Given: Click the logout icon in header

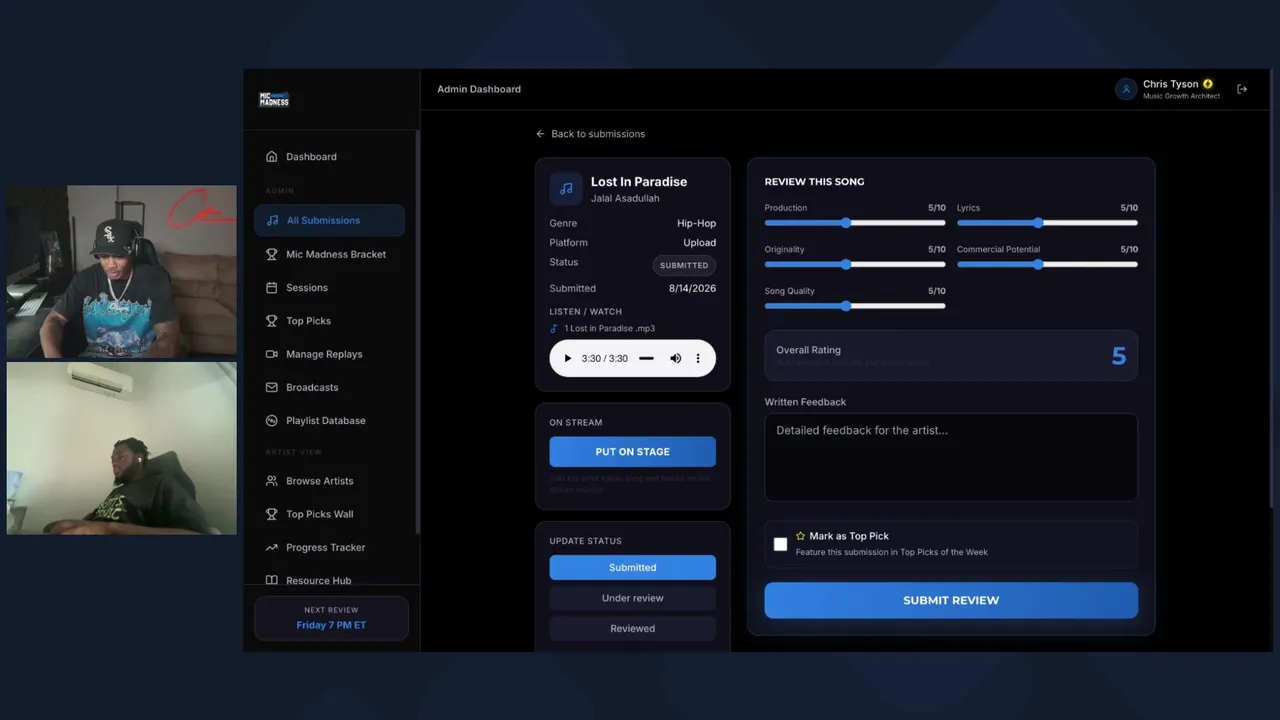Looking at the screenshot, I should [1242, 89].
